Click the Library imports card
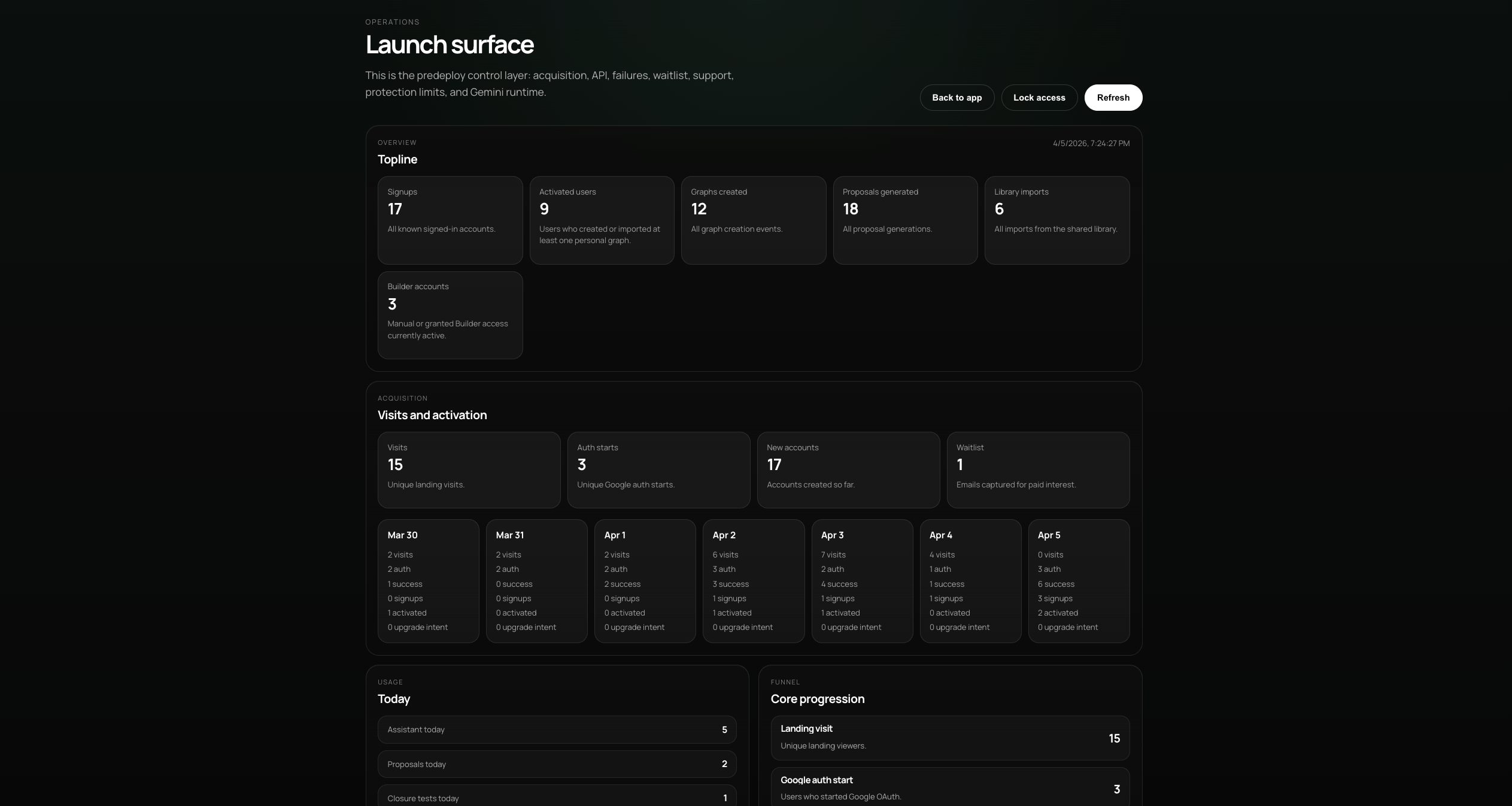 (1056, 220)
